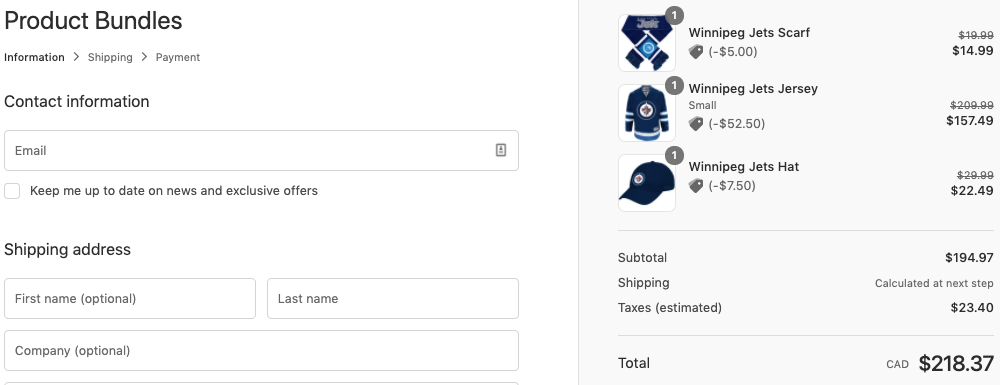The height and width of the screenshot is (385, 1000).
Task: Go to the Shipping breadcrumb step
Action: (x=110, y=57)
